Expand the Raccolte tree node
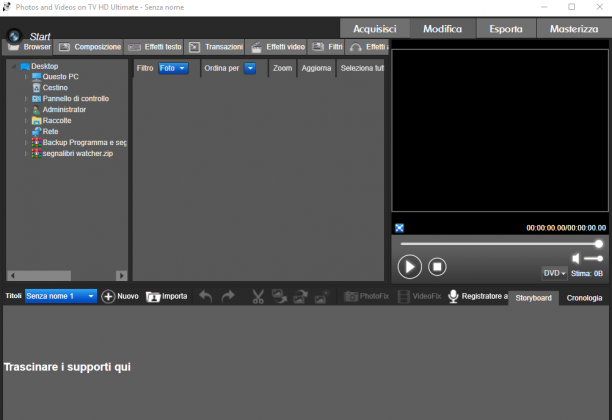 click(26, 121)
